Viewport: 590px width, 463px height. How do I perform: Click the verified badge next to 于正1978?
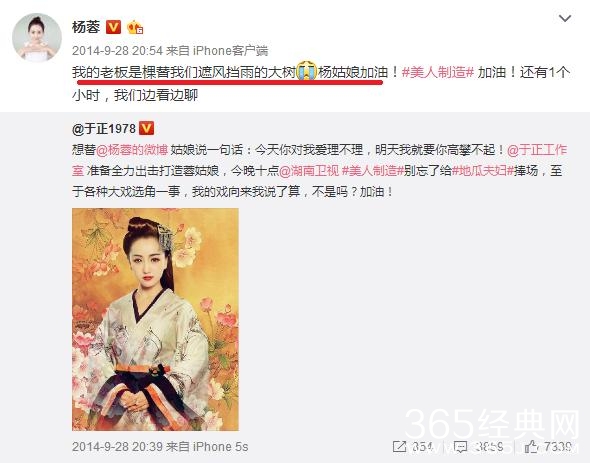pos(146,128)
